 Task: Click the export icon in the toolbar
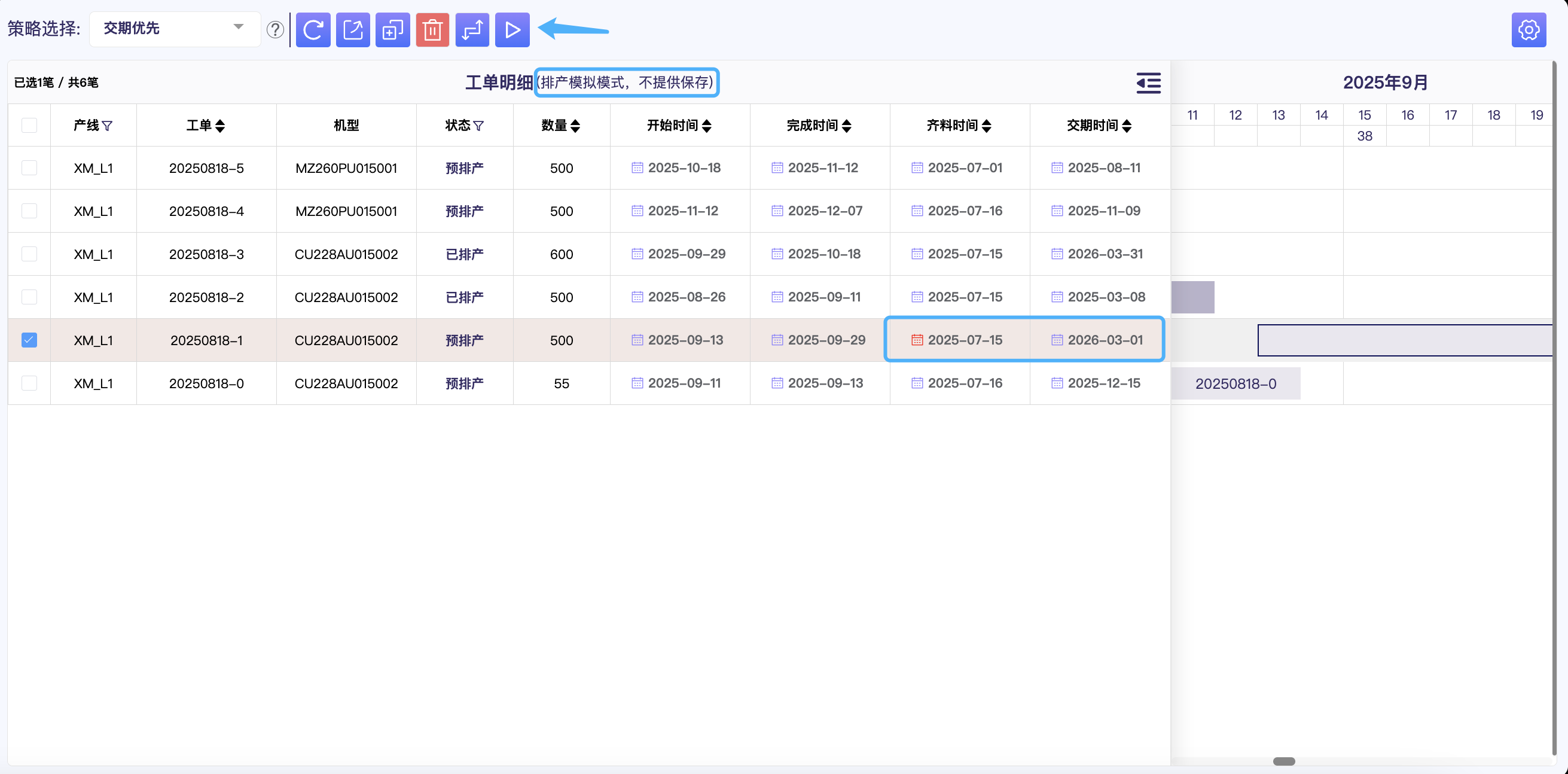pos(353,30)
